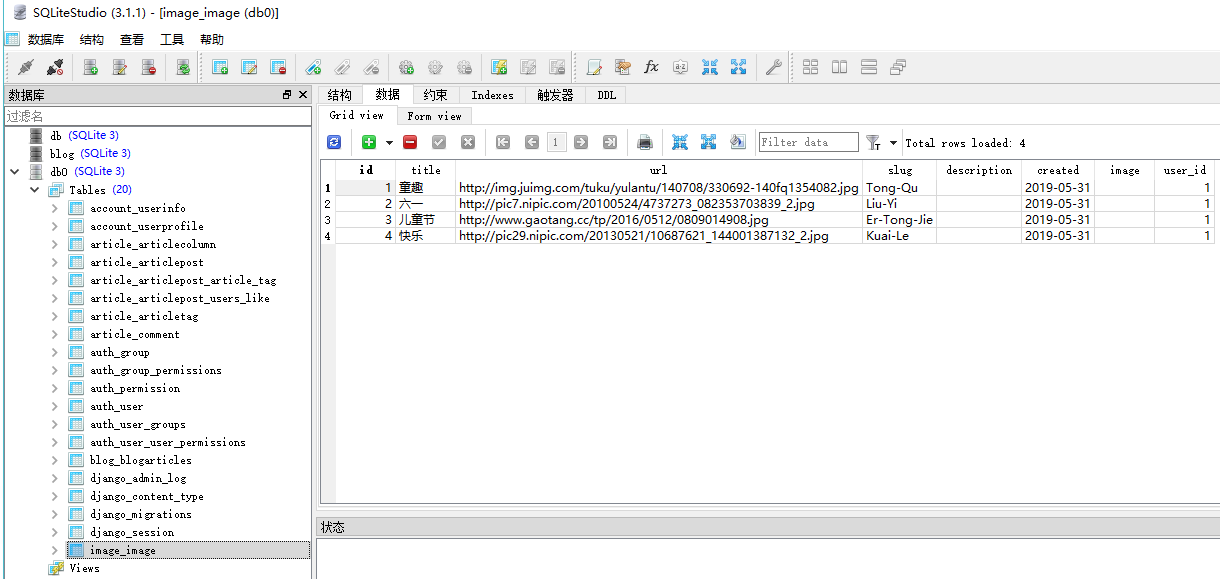Viewport: 1220px width, 579px height.
Task: Delete selected row with red minus icon
Action: coord(410,142)
